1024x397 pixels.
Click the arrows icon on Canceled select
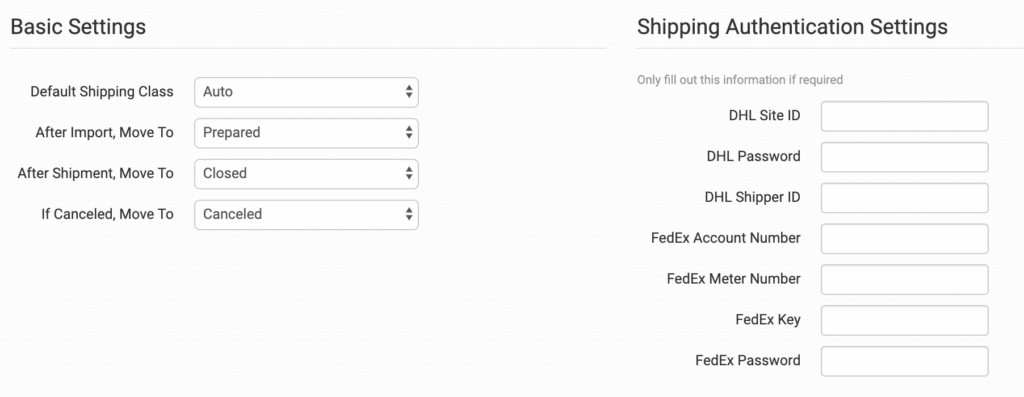click(409, 214)
